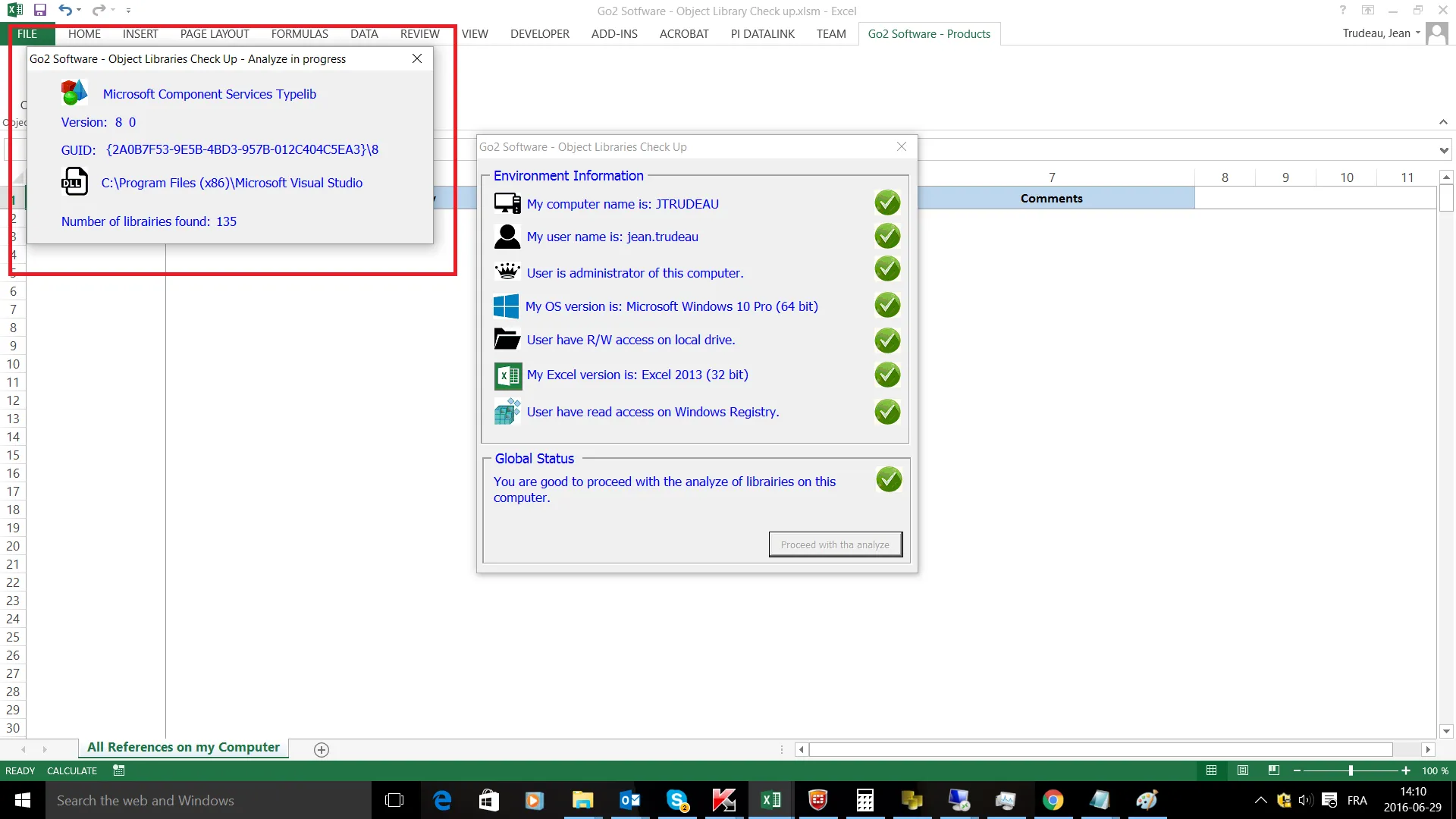Open Chrome from the taskbar

[1053, 800]
